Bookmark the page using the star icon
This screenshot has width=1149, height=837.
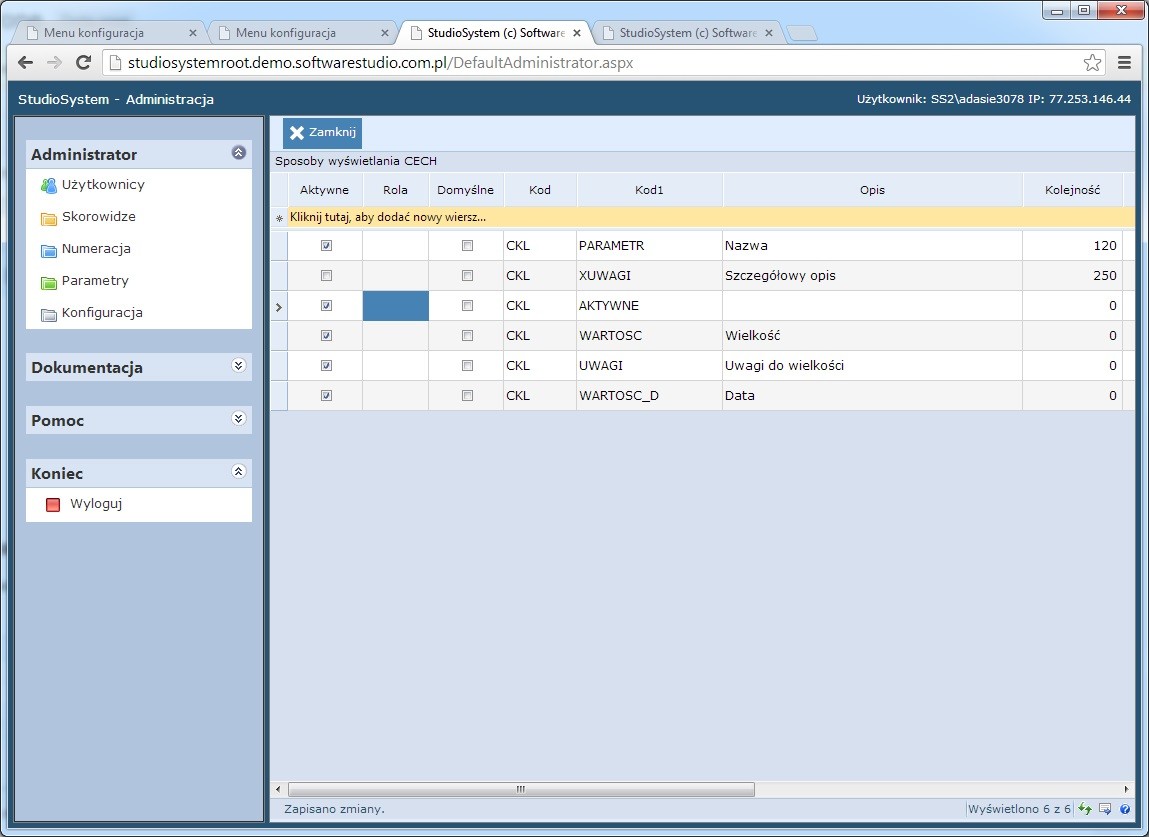coord(1092,62)
